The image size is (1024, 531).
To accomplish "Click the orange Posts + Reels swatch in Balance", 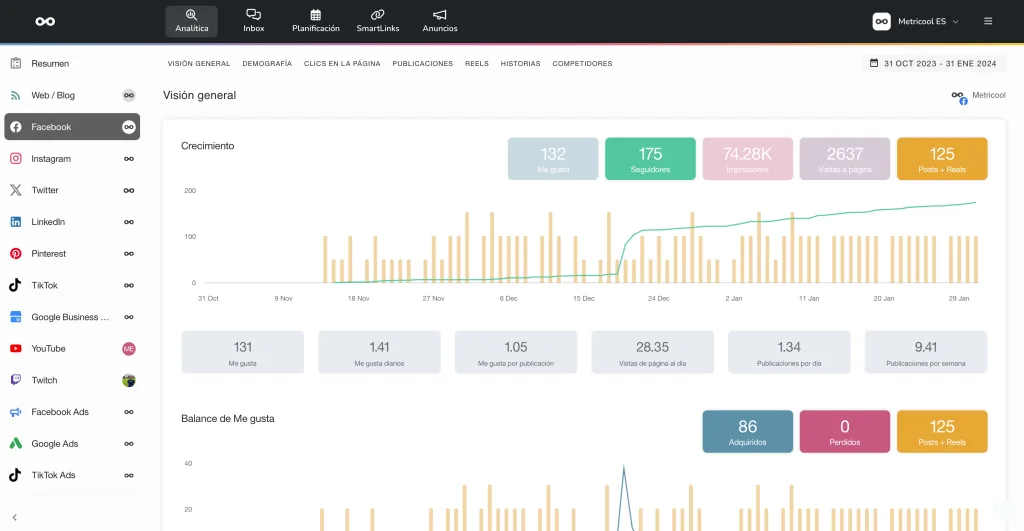I will pos(942,432).
